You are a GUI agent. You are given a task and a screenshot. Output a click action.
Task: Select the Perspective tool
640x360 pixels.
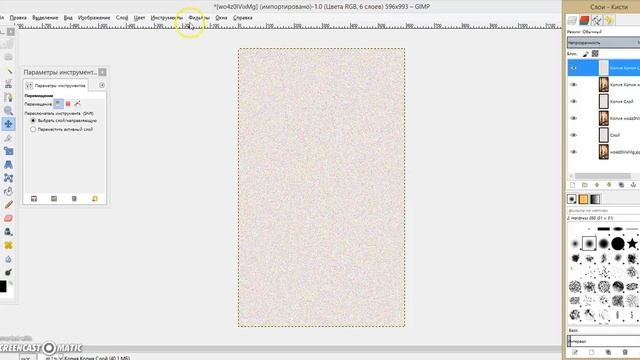pos(8,164)
